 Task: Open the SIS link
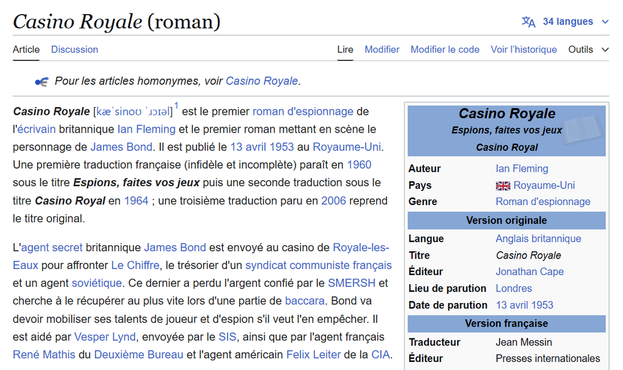point(227,337)
